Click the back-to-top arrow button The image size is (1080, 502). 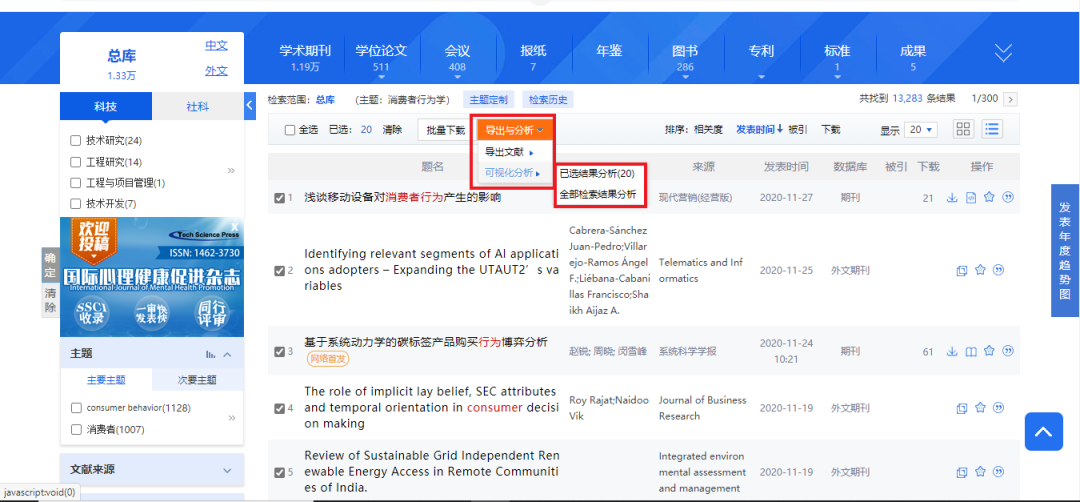tap(1043, 432)
